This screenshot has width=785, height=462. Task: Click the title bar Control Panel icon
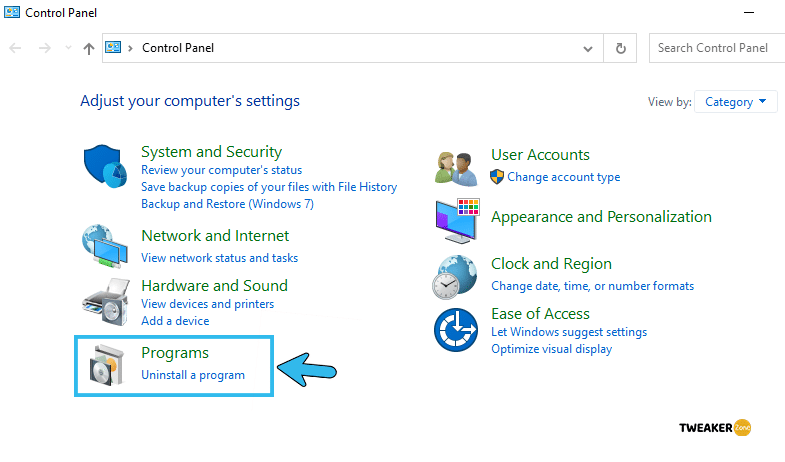click(12, 12)
